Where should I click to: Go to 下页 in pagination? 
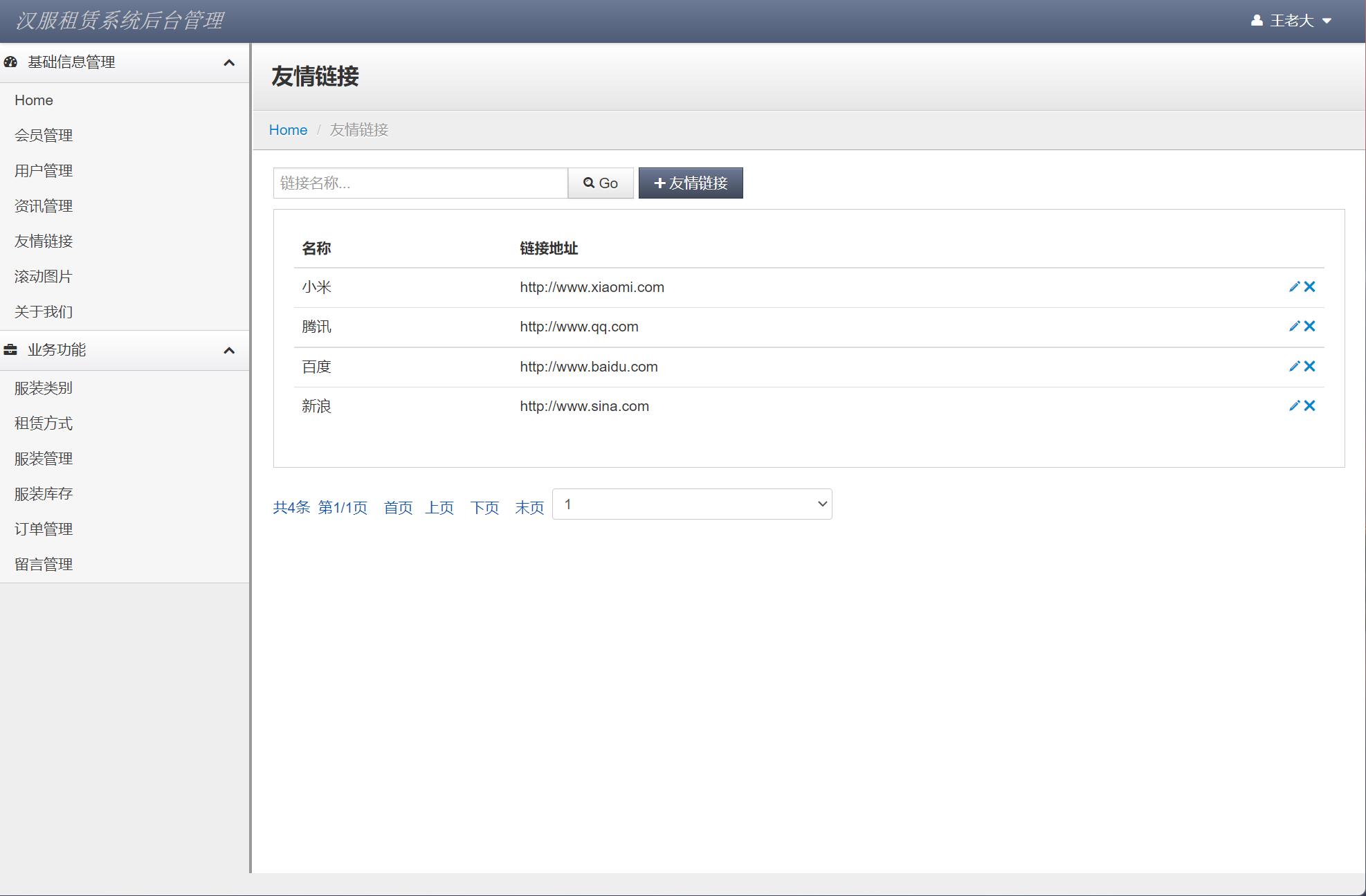(x=484, y=508)
